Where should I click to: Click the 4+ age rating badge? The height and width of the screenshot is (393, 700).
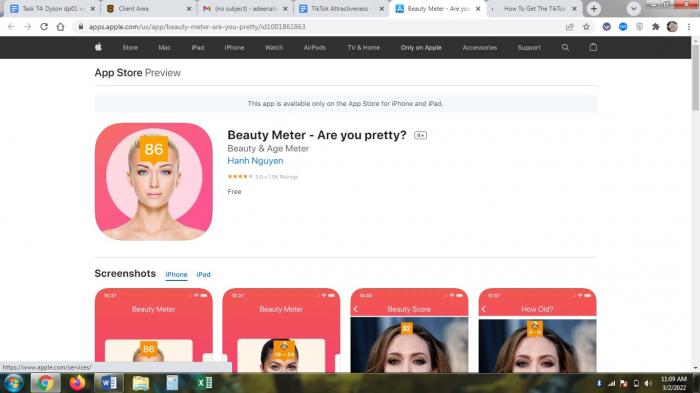[x=420, y=135]
